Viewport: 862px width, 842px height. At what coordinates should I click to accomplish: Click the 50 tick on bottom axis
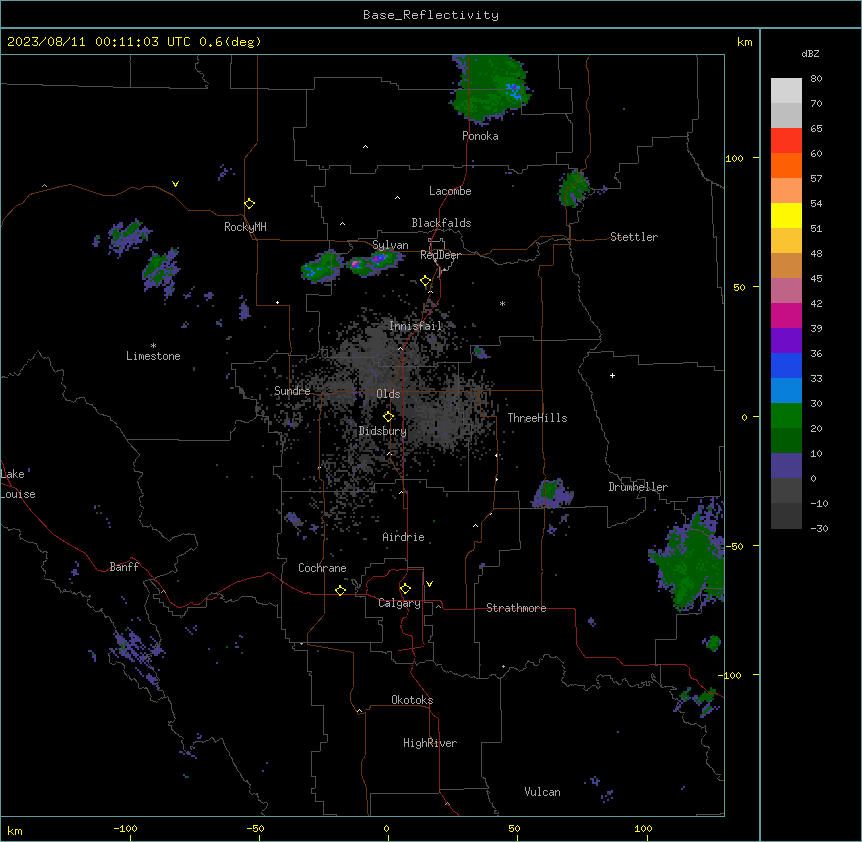515,828
